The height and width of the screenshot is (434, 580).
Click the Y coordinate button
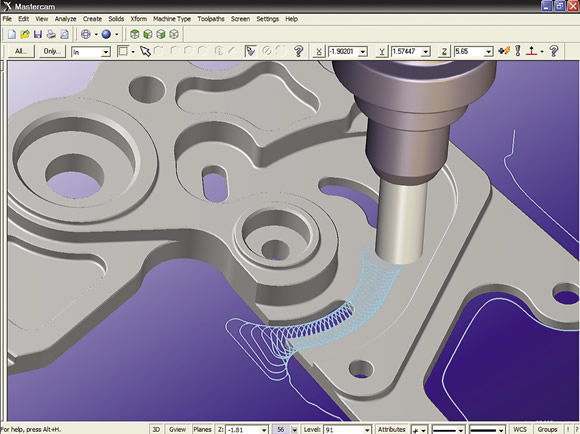[x=381, y=51]
